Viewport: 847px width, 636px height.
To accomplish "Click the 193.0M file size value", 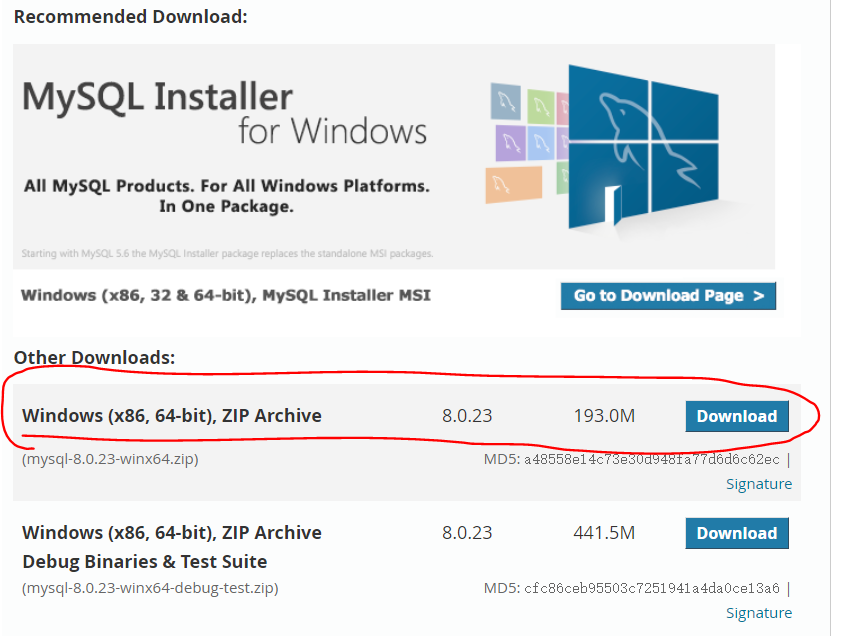I will point(604,416).
